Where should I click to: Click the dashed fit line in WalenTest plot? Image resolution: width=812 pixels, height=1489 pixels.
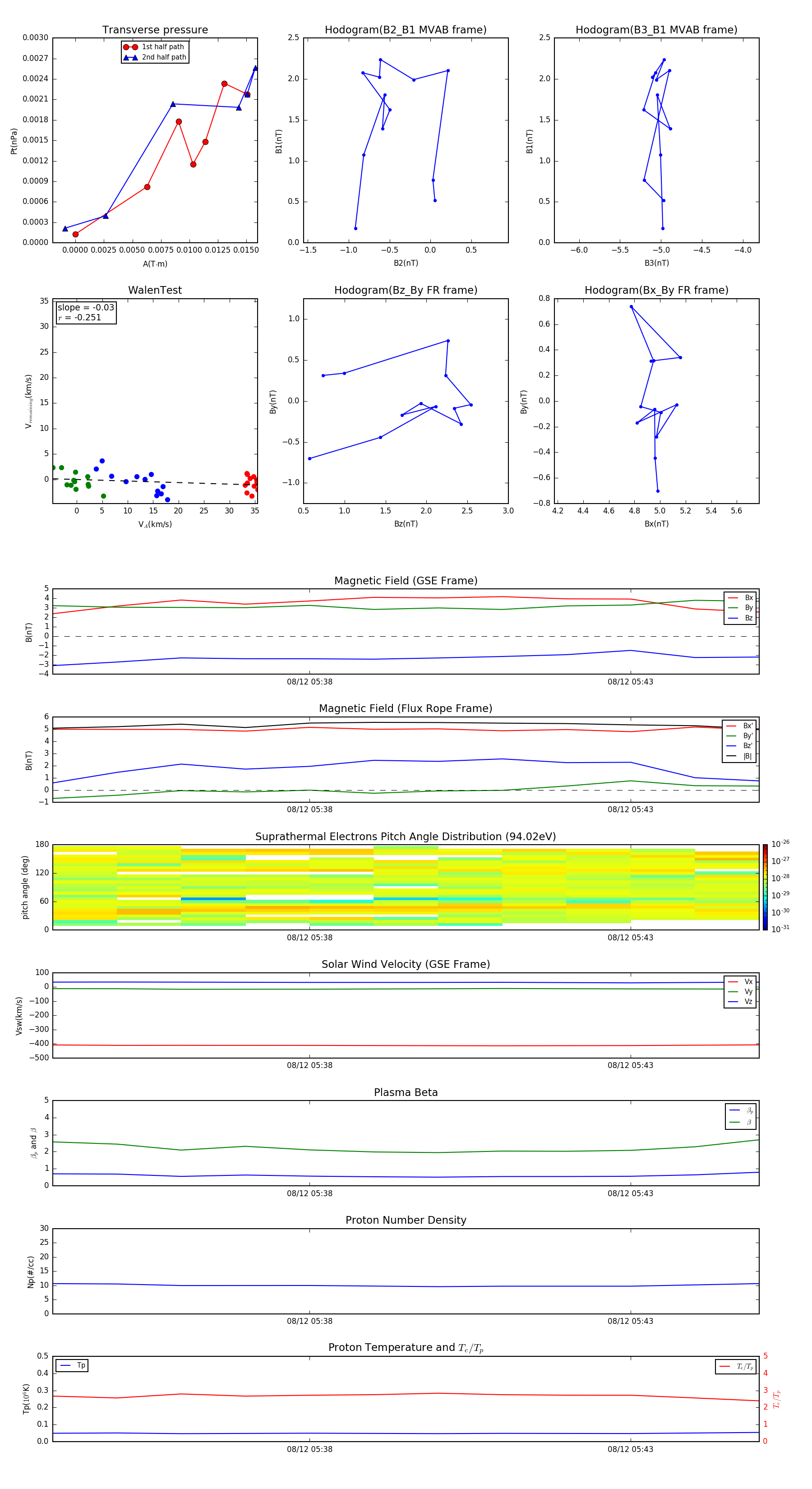tap(155, 481)
